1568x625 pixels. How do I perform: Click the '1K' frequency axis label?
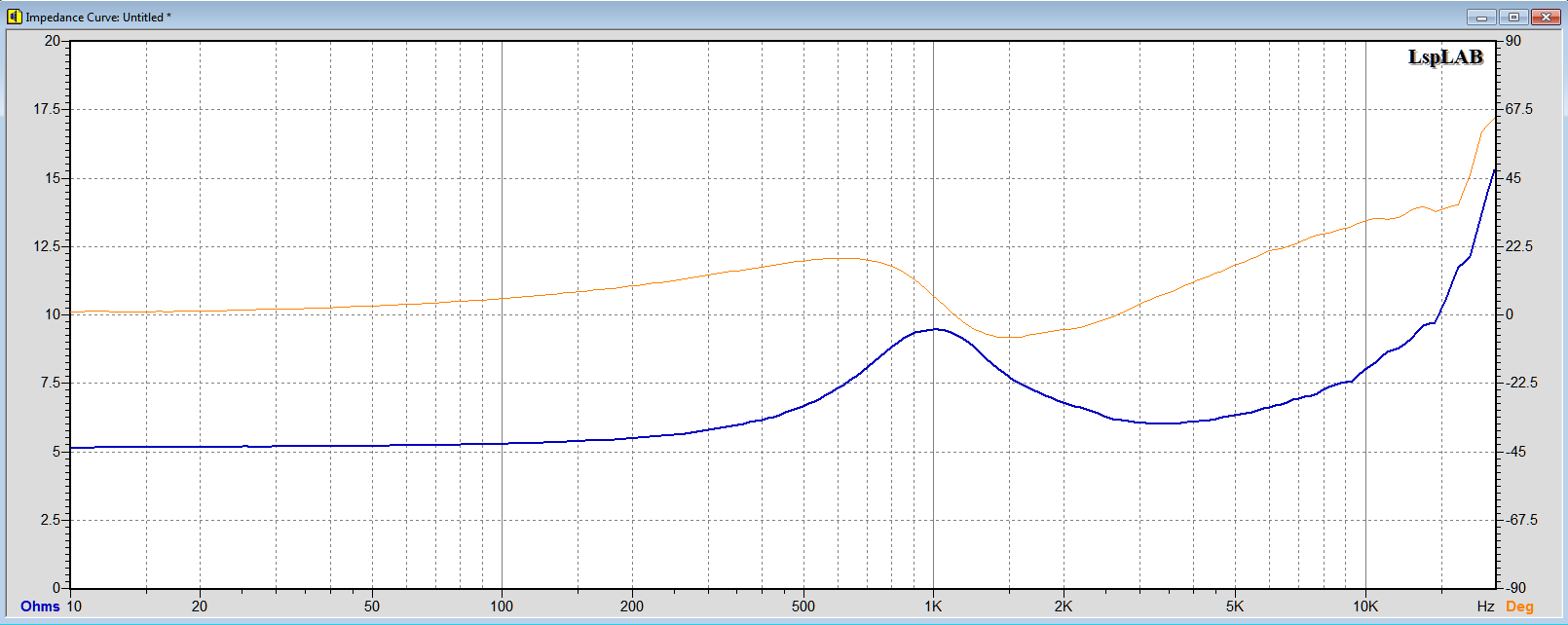point(933,607)
